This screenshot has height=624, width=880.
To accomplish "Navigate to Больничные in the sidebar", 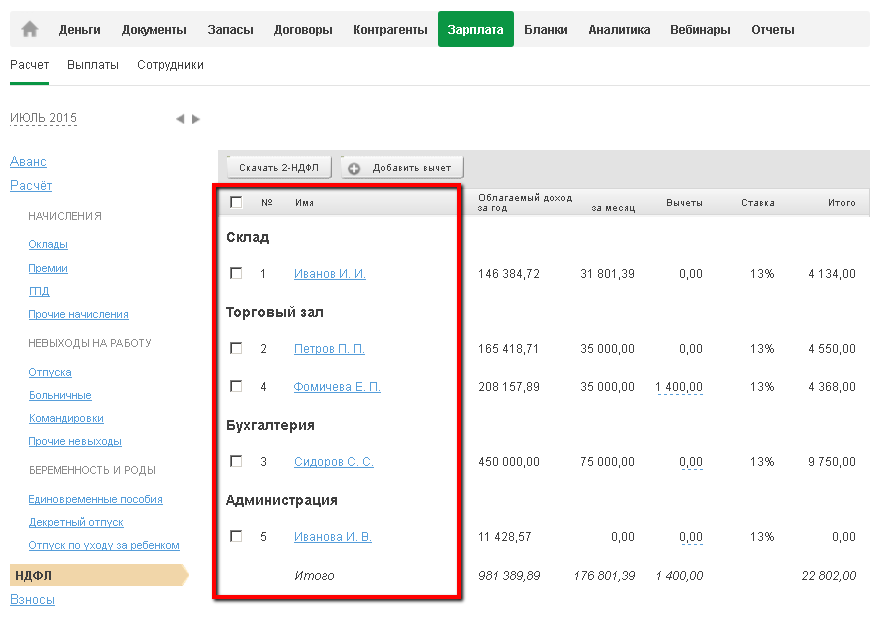I will coord(60,396).
